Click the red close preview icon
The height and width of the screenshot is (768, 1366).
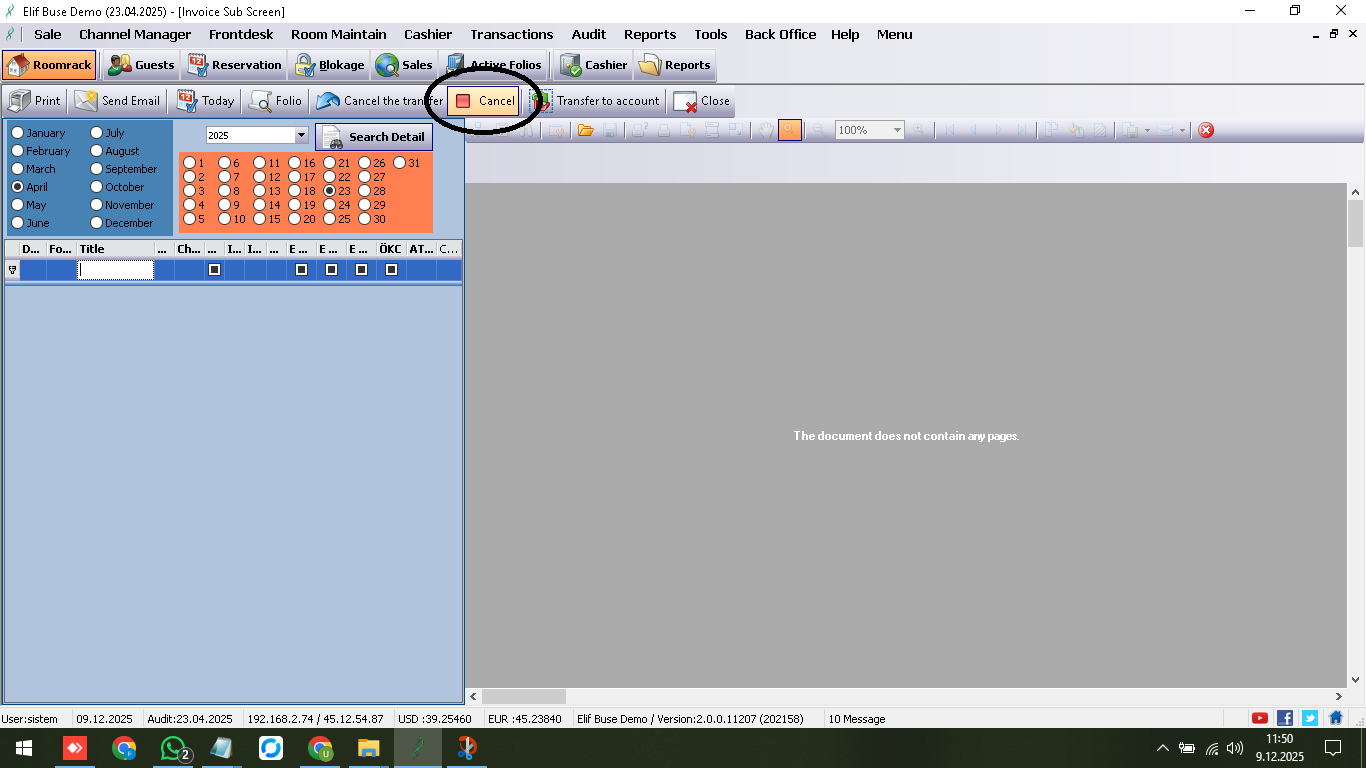pos(1206,130)
